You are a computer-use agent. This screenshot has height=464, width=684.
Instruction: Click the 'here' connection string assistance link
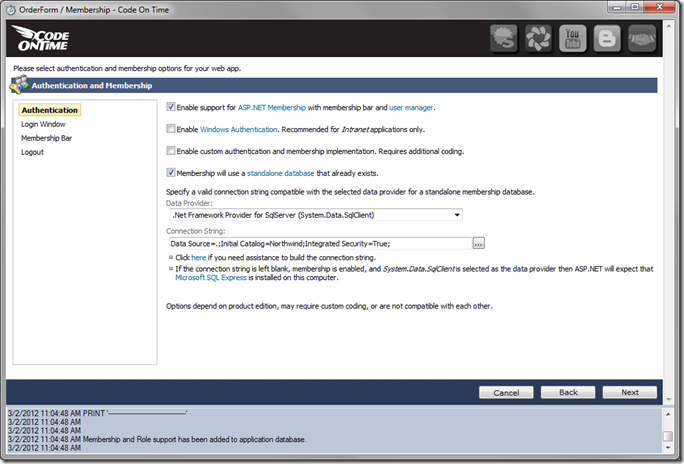pos(198,258)
